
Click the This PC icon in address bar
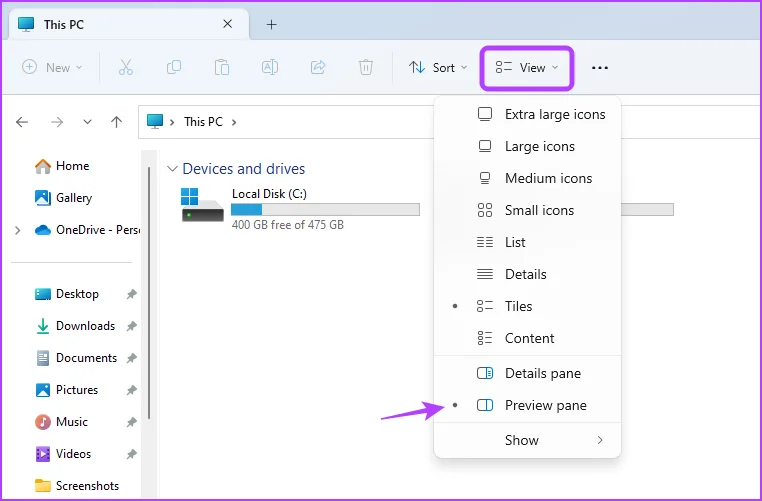pyautogui.click(x=155, y=121)
